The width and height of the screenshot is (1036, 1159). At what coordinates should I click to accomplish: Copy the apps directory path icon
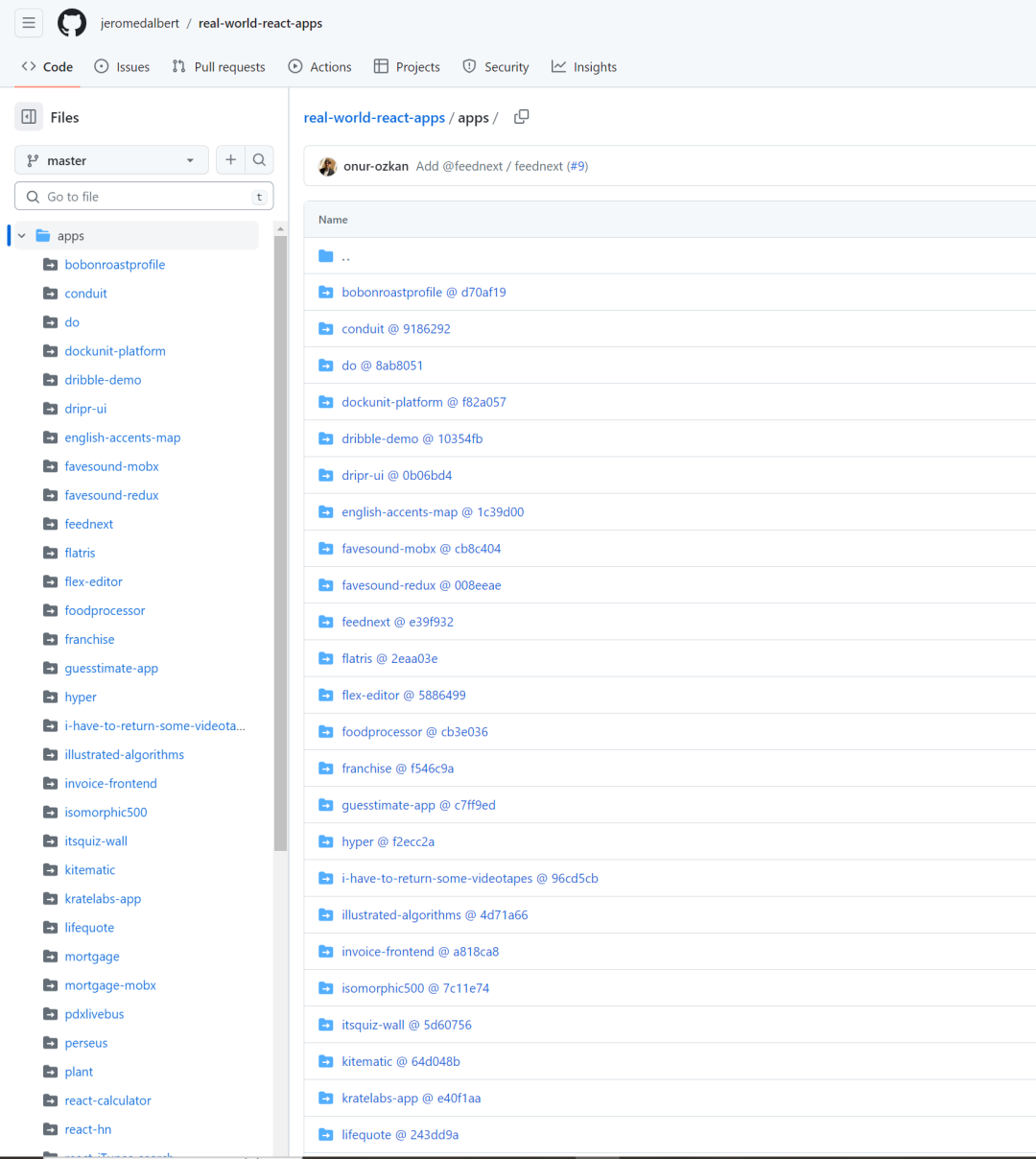(521, 116)
